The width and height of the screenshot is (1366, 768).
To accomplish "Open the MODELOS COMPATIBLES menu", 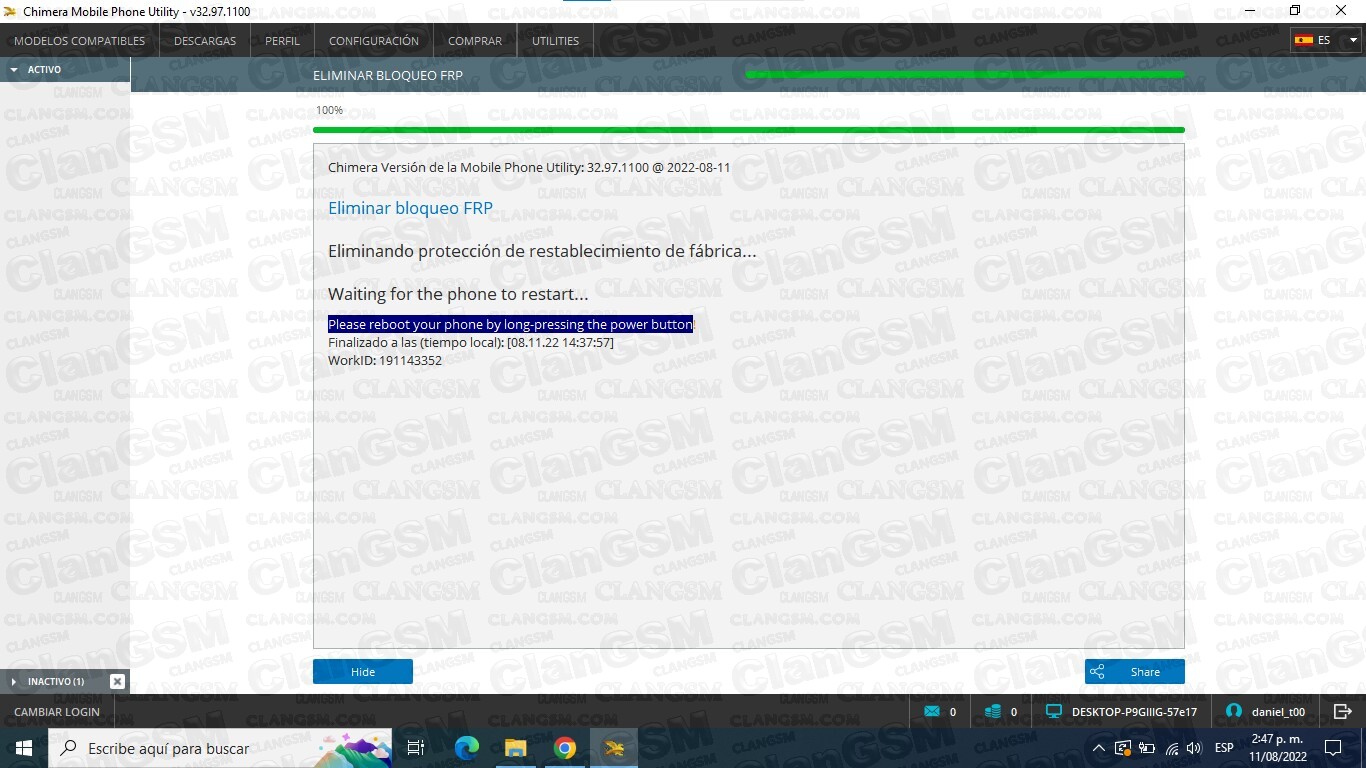I will (79, 41).
